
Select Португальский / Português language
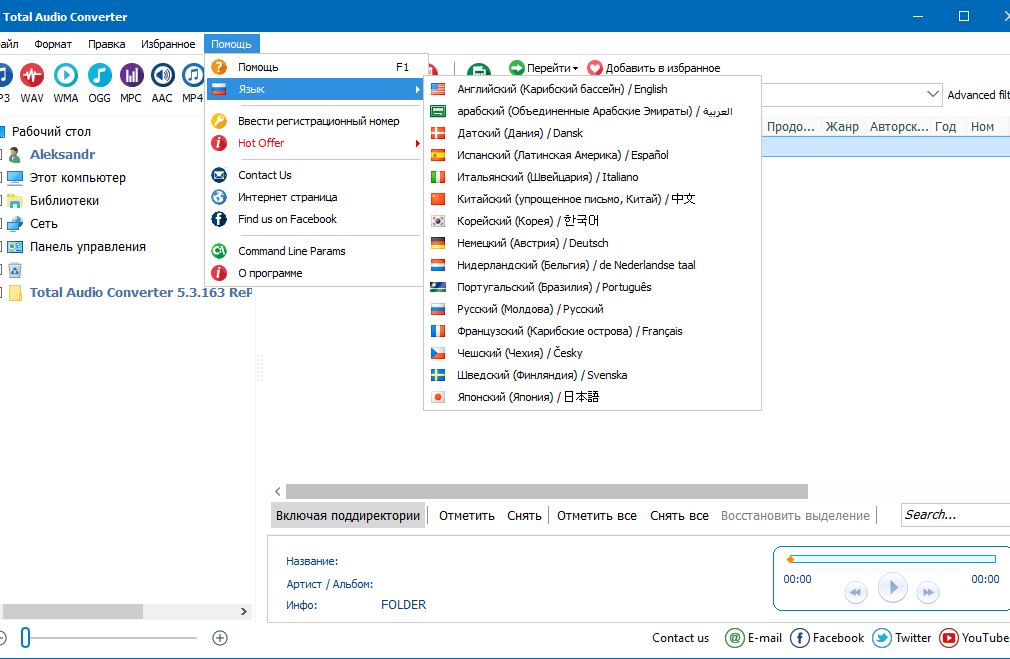(x=592, y=287)
